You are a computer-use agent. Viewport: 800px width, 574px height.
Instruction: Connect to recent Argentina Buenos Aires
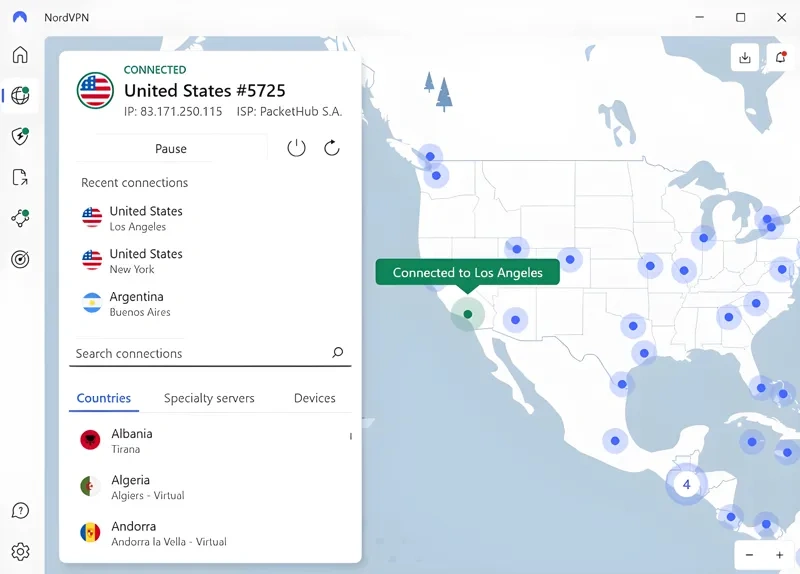click(210, 304)
